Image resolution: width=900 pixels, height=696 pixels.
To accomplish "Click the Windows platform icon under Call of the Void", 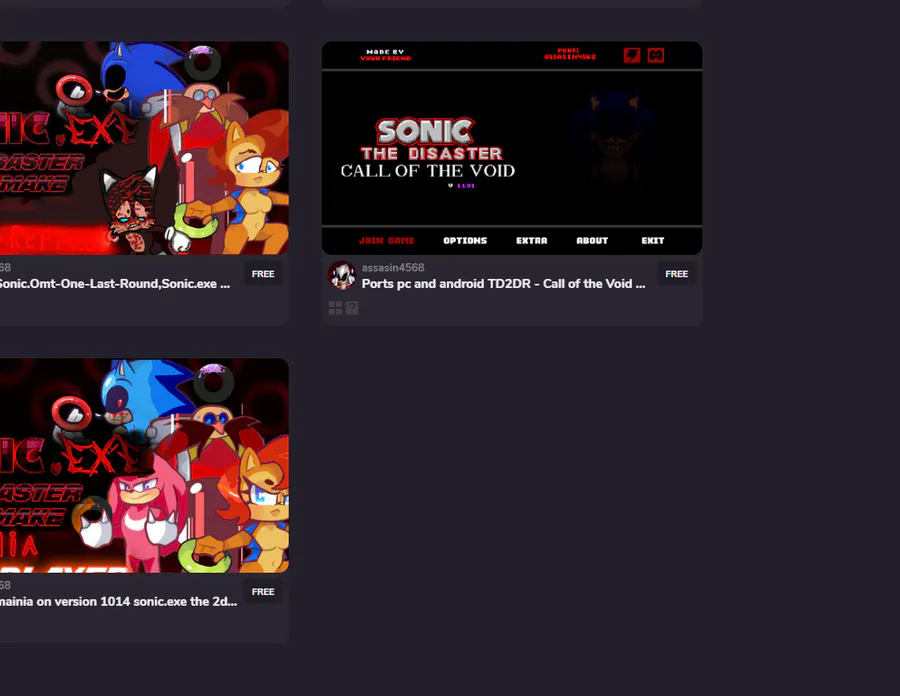I will [335, 308].
